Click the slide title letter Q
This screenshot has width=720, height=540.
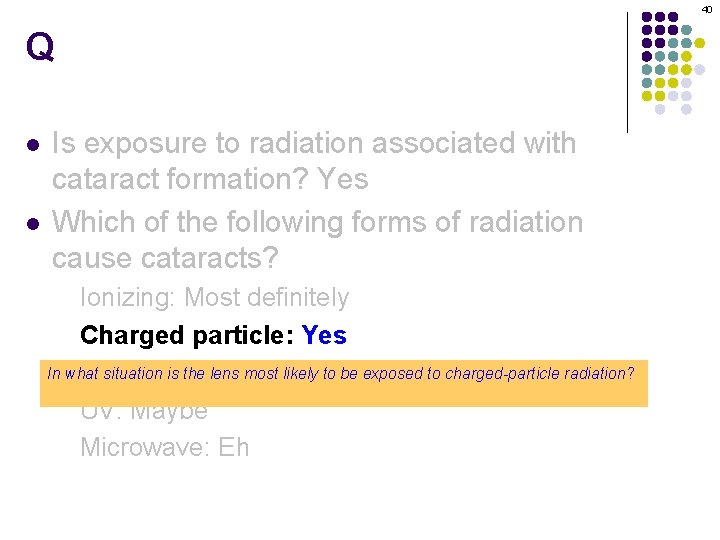[40, 46]
